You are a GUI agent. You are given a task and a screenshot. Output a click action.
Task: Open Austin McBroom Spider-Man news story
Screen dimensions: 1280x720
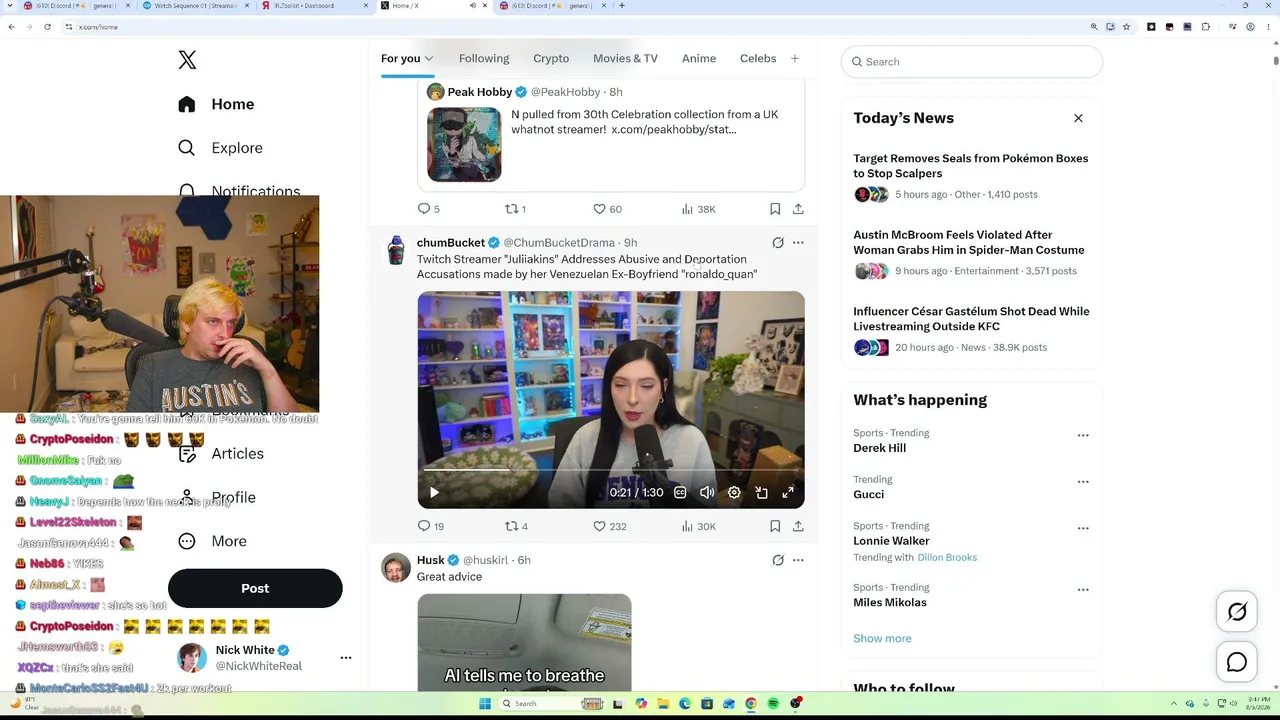[x=971, y=253]
